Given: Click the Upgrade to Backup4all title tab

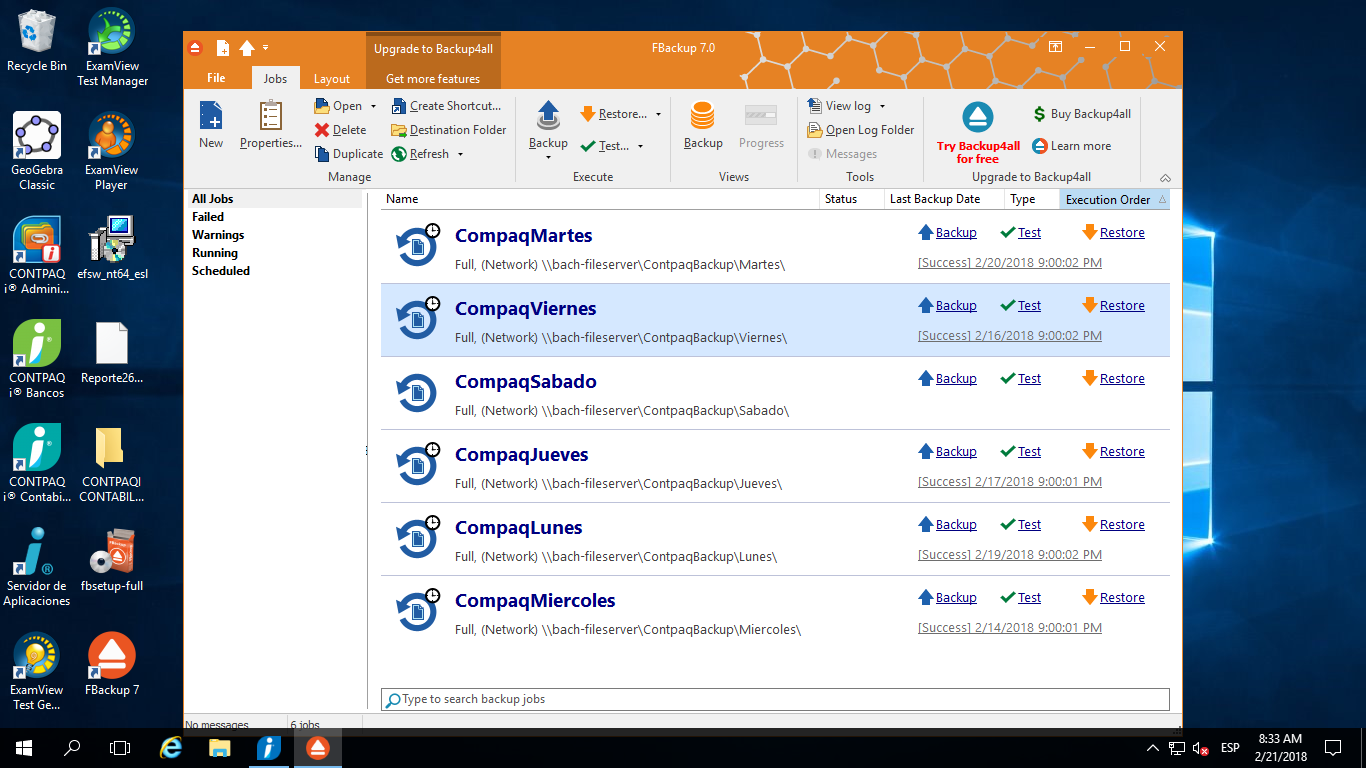Looking at the screenshot, I should [x=433, y=48].
